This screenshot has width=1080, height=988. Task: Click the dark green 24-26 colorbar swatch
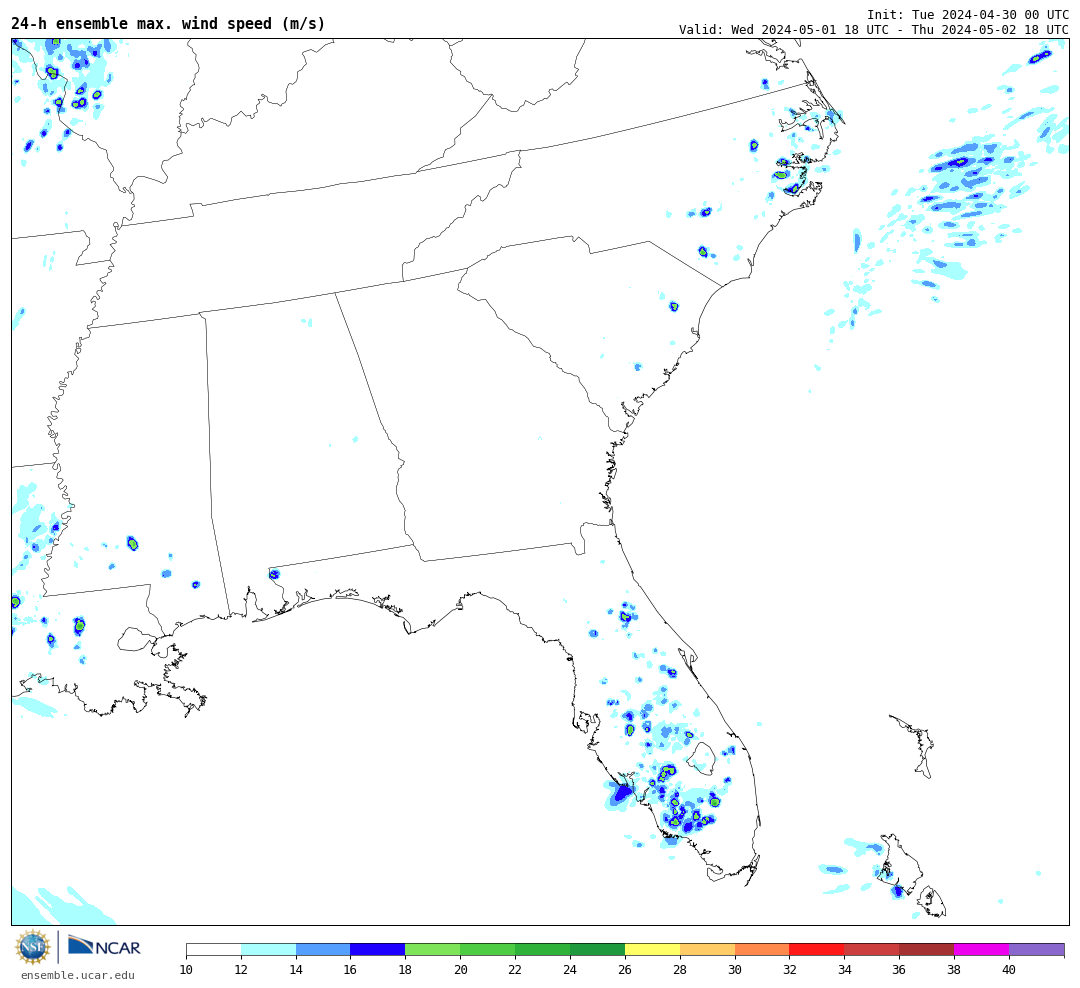click(x=597, y=950)
